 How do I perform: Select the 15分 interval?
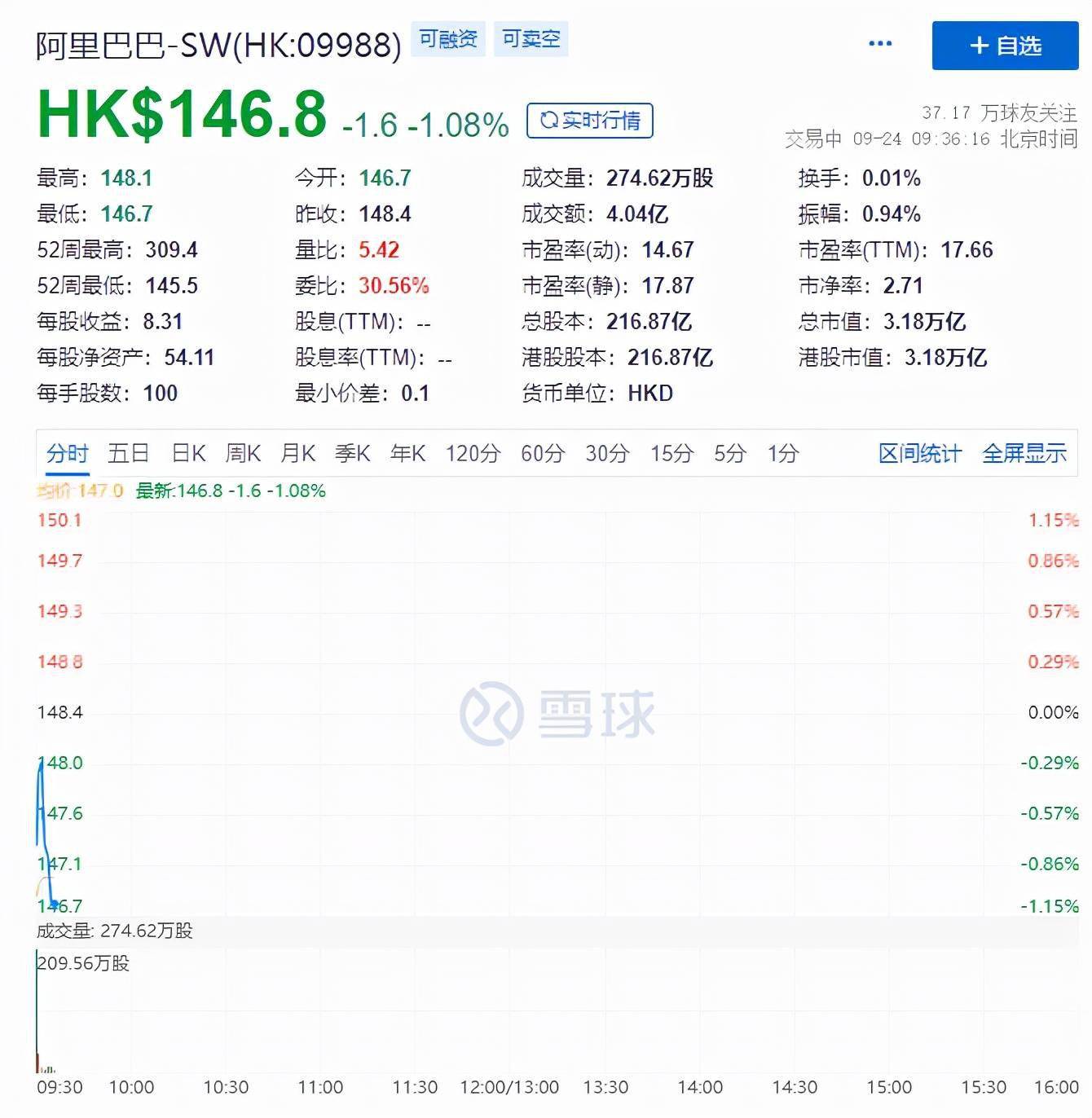(670, 453)
